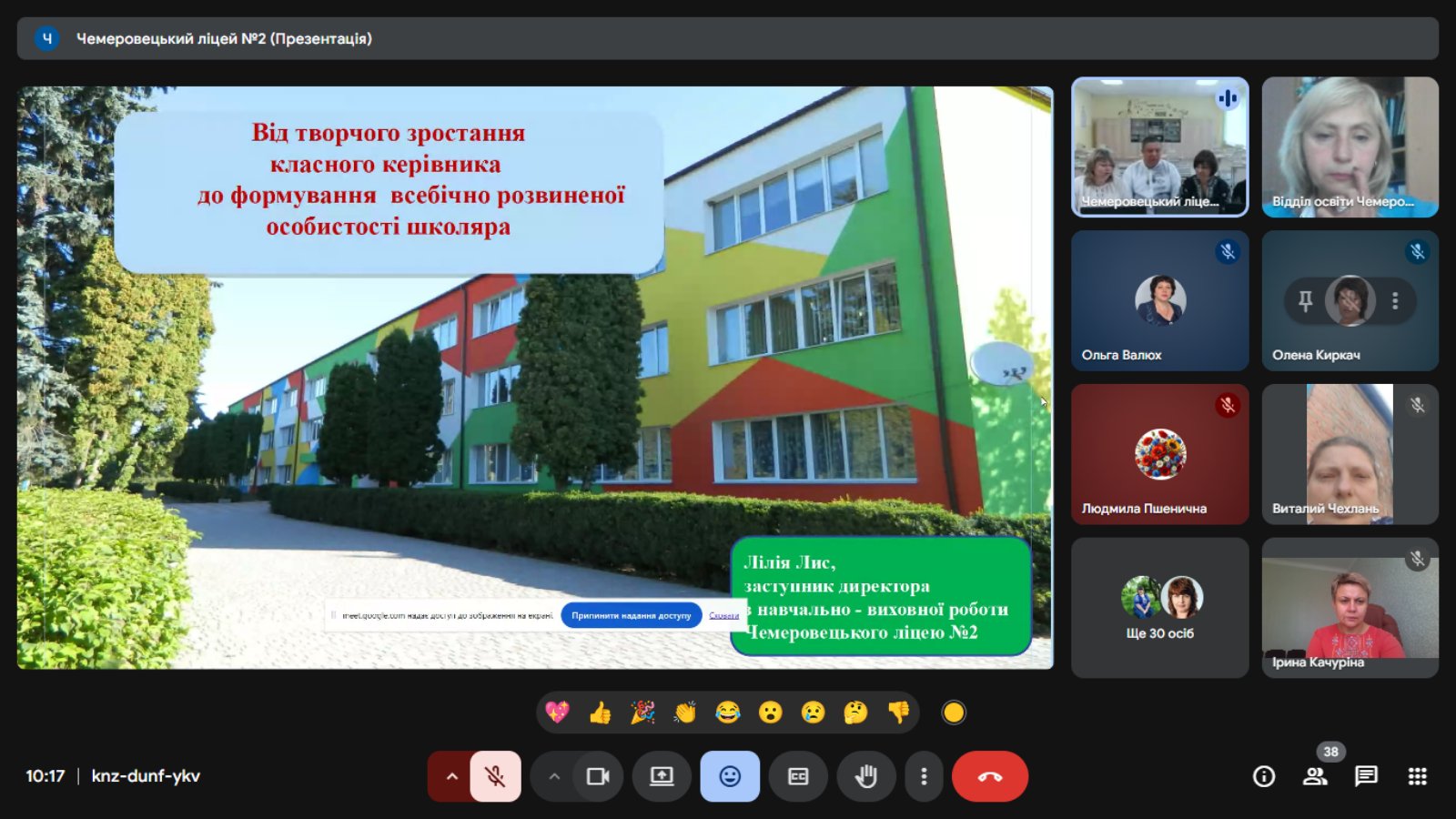Pin Олена Киркач's tile
This screenshot has width=1456, height=819.
1306,300
